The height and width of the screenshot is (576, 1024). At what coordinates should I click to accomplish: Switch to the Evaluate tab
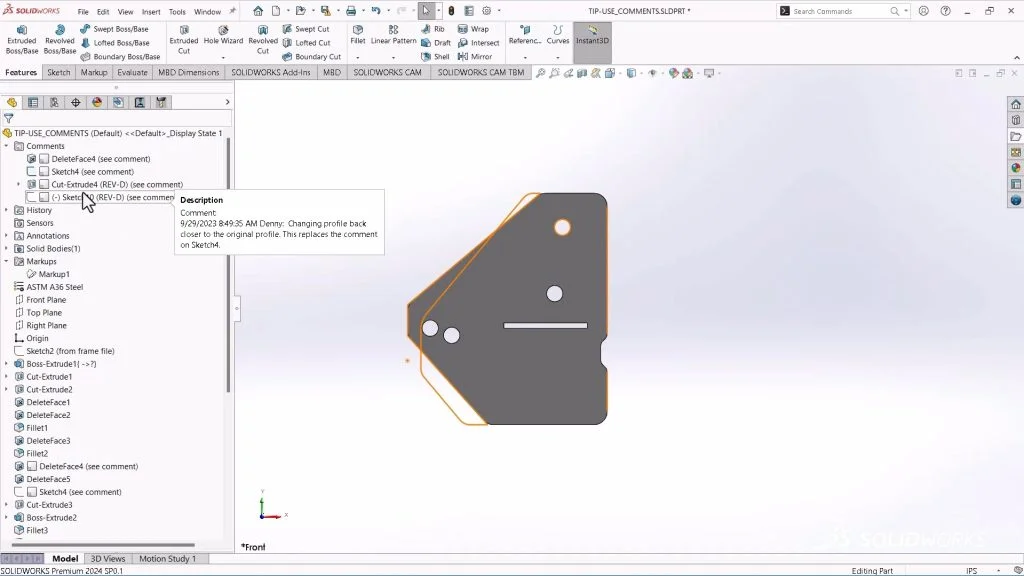pyautogui.click(x=132, y=72)
